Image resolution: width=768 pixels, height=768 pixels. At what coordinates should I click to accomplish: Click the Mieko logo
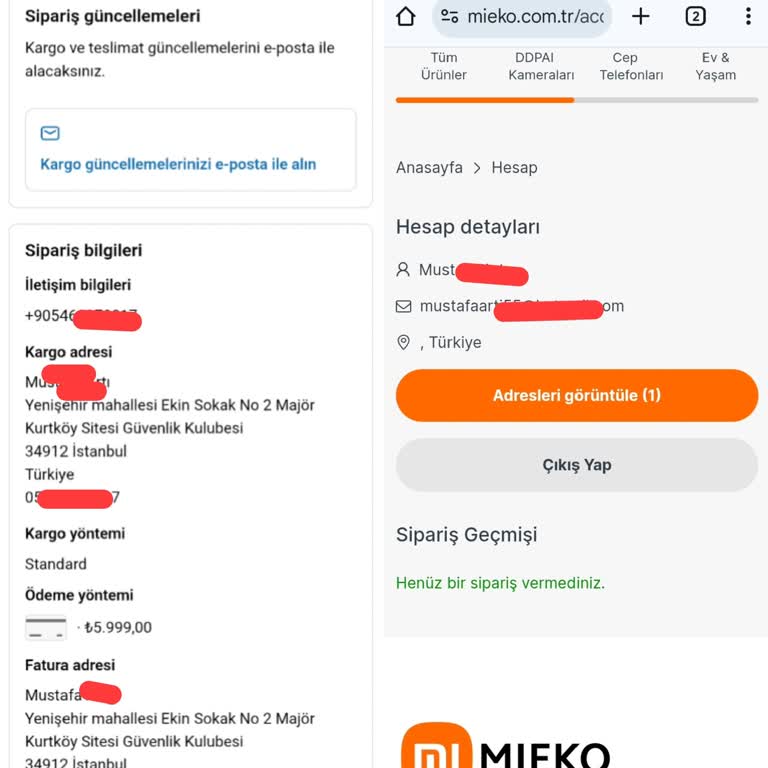505,750
